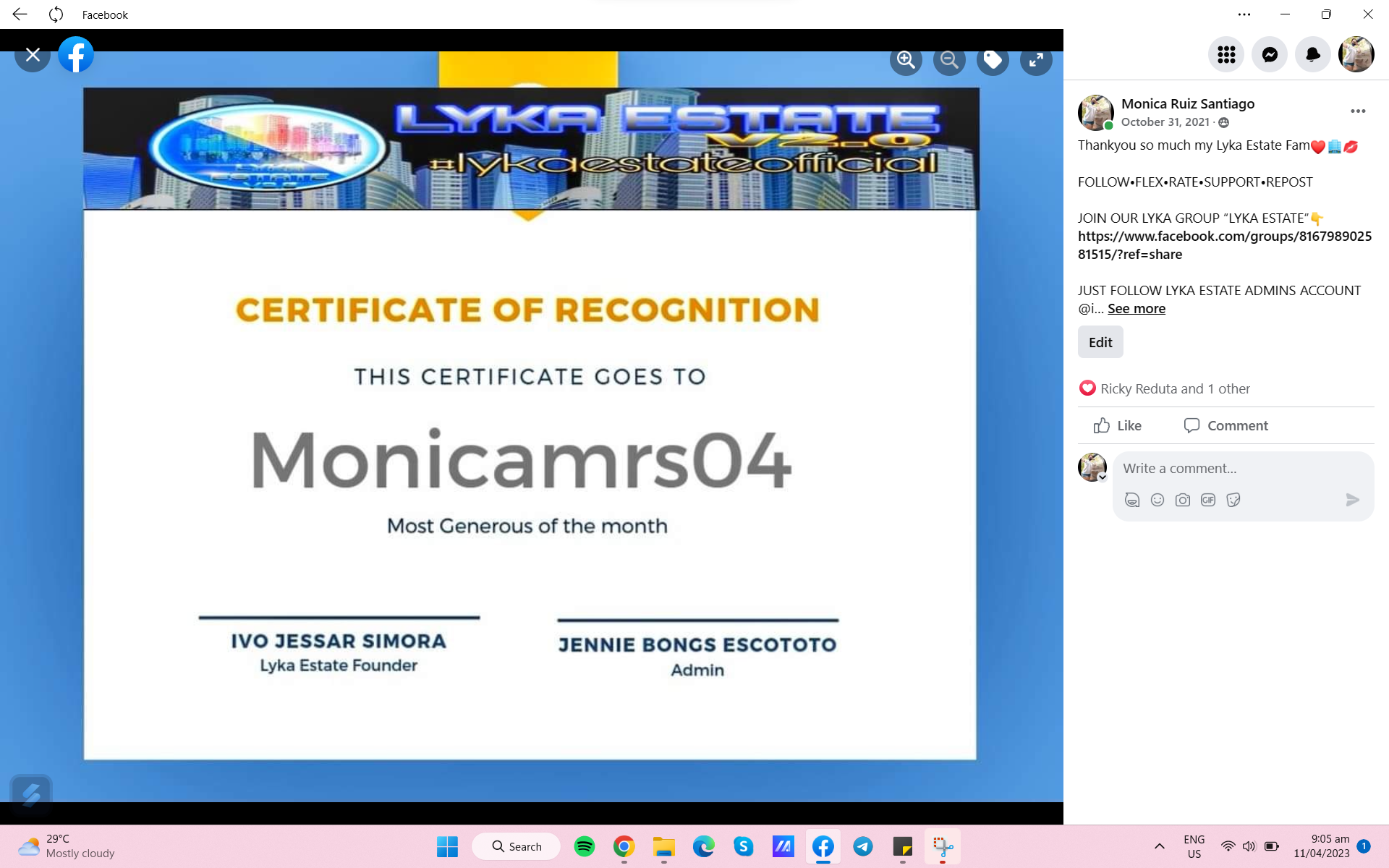1389x868 pixels.
Task: Open Microsoft Edge from the taskbar
Action: coord(704,846)
